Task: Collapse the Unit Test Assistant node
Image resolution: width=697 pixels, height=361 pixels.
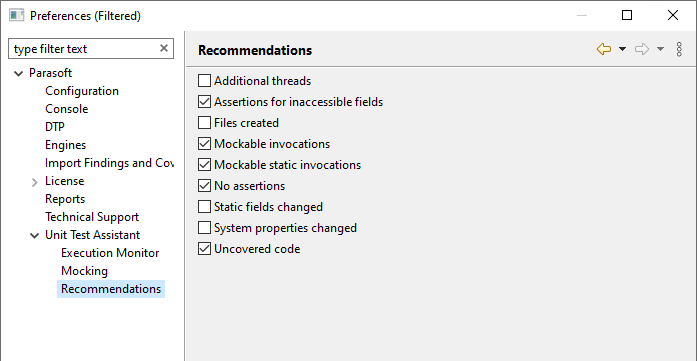Action: coord(35,236)
